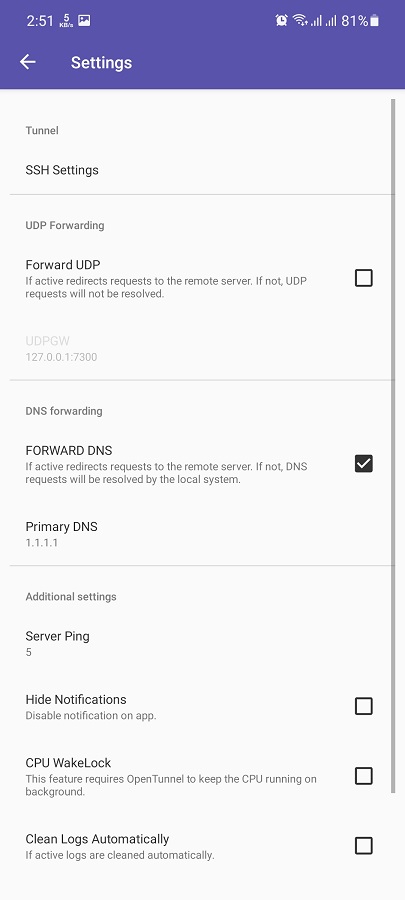Image resolution: width=405 pixels, height=900 pixels.
Task: Tap the clock time in status bar
Action: [40, 21]
